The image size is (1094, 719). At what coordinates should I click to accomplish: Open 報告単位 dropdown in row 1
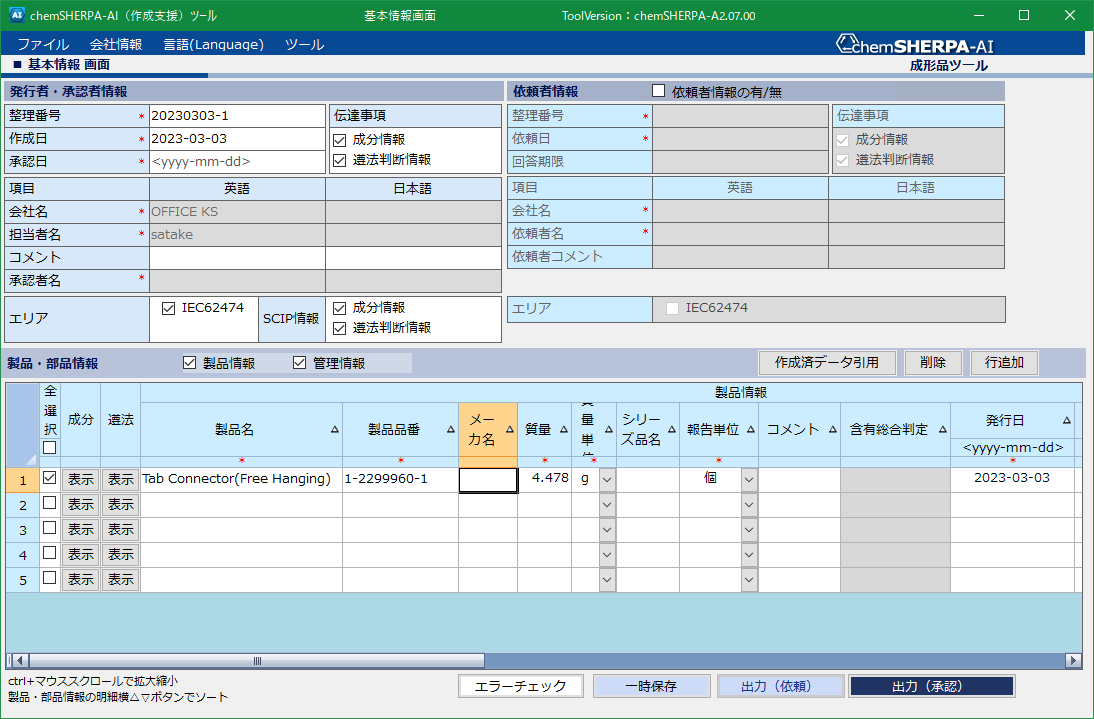pyautogui.click(x=749, y=479)
